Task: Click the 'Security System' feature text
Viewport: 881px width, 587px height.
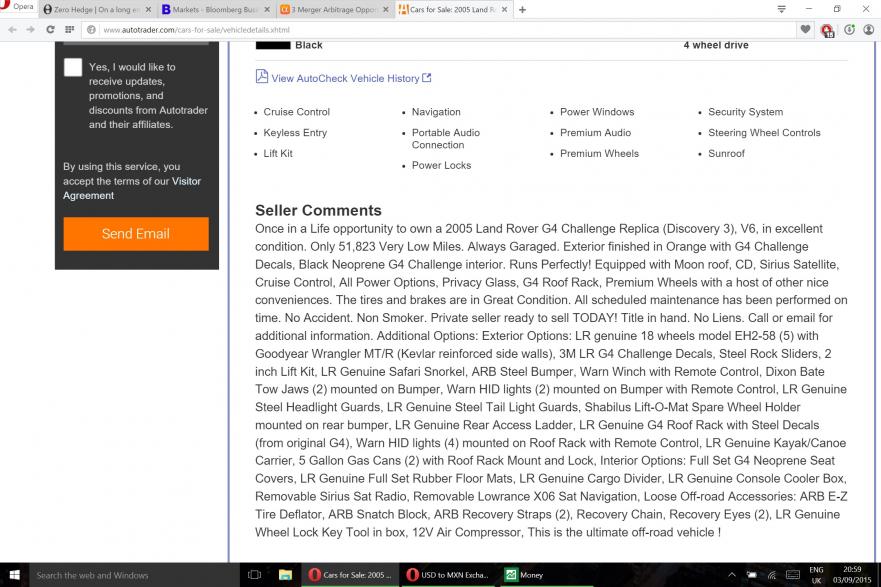Action: coord(746,112)
